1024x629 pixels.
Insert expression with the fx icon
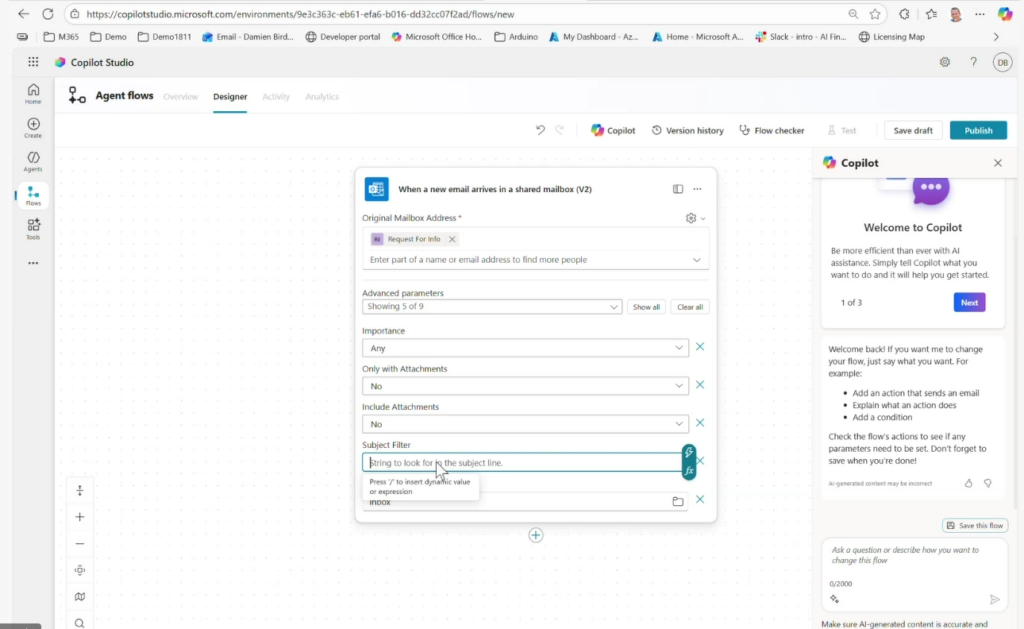[689, 470]
